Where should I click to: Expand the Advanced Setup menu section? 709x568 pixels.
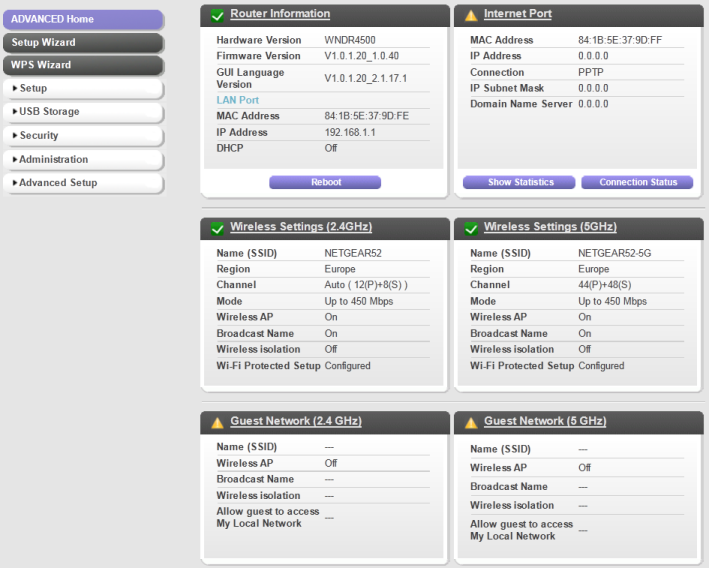coord(83,183)
